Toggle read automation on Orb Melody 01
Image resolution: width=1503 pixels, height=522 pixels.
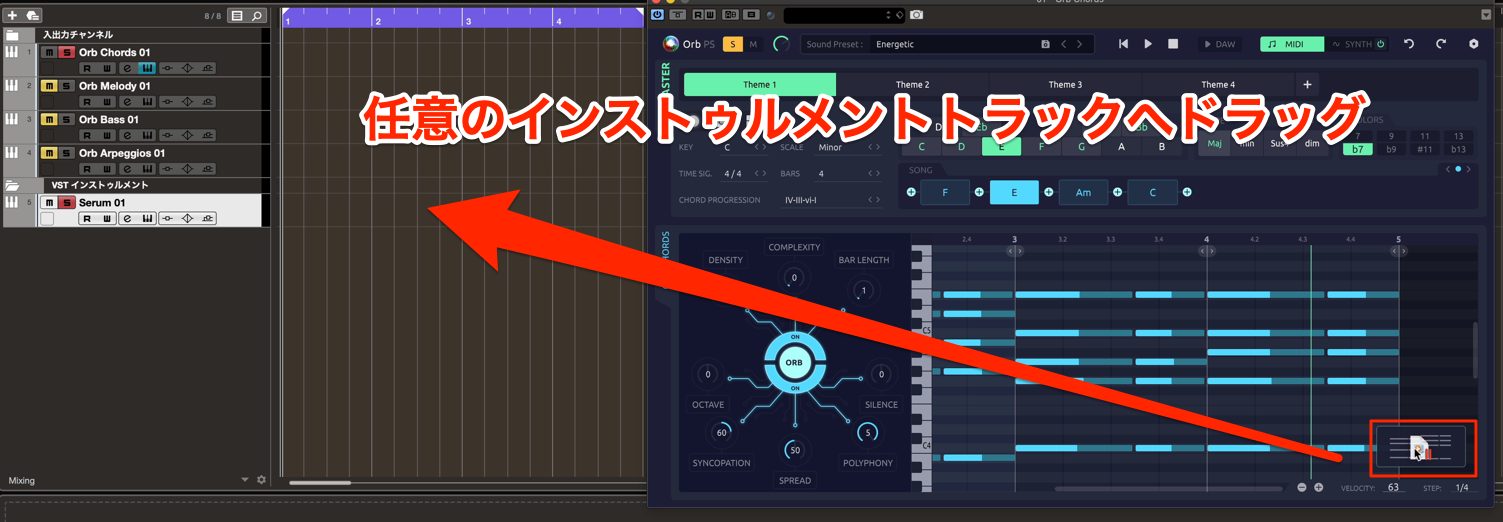click(x=88, y=102)
